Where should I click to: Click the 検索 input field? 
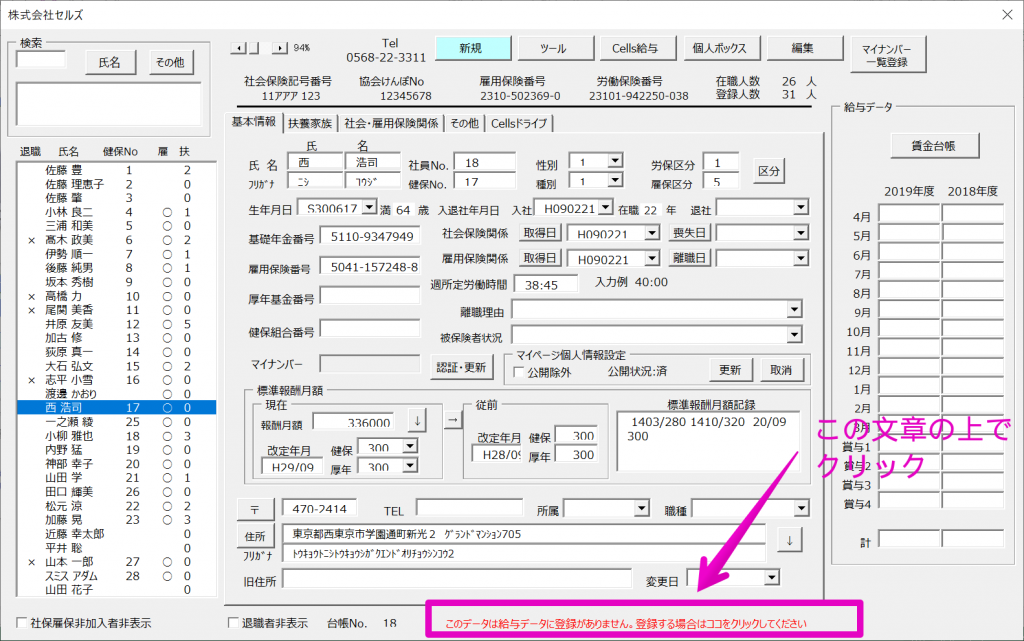pyautogui.click(x=40, y=61)
